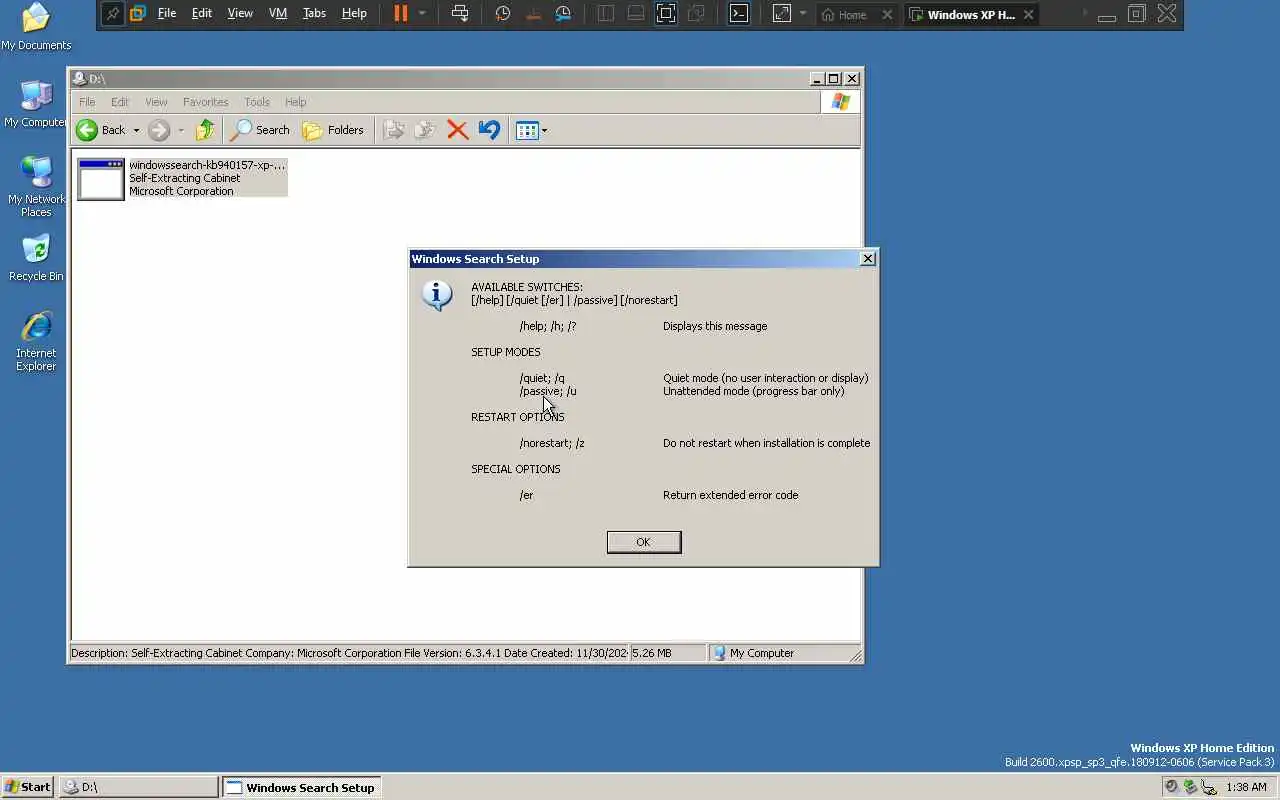
Task: Open the Recycle Bin desktop icon
Action: coord(36,258)
